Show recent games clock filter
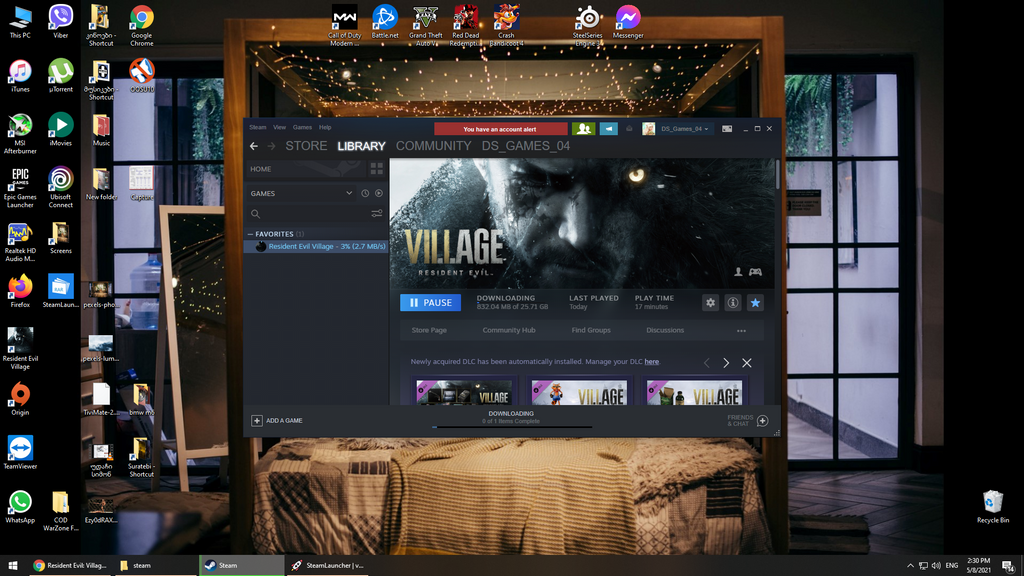 pyautogui.click(x=365, y=193)
